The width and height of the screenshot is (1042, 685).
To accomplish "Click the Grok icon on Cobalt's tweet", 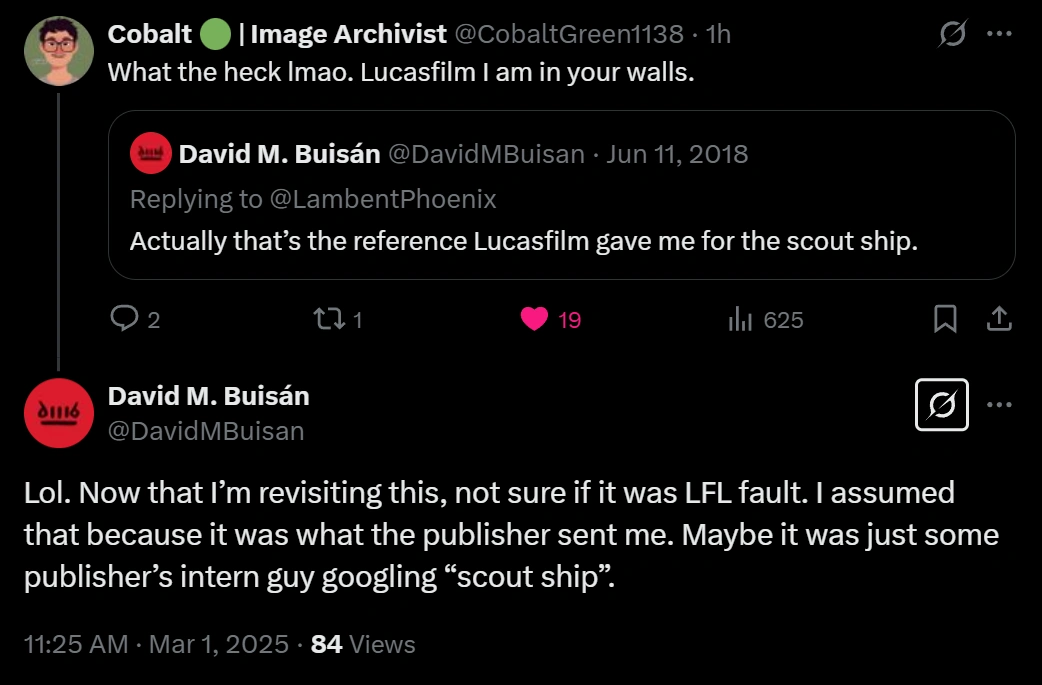I will 953,34.
